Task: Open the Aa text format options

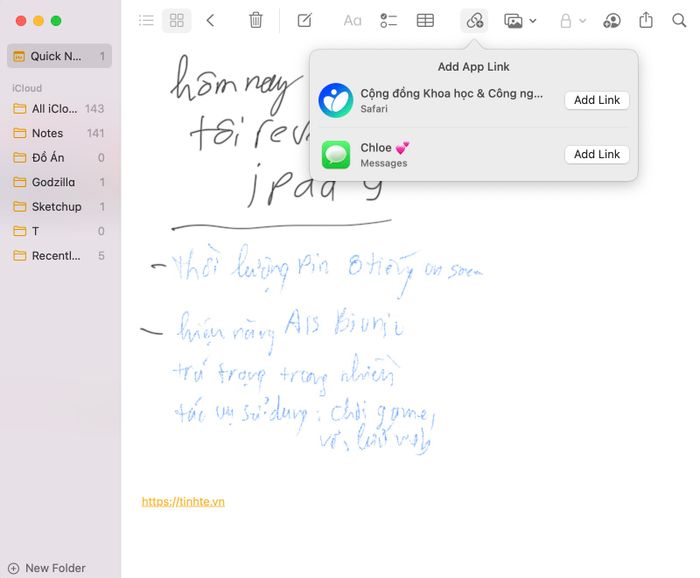Action: pyautogui.click(x=352, y=21)
